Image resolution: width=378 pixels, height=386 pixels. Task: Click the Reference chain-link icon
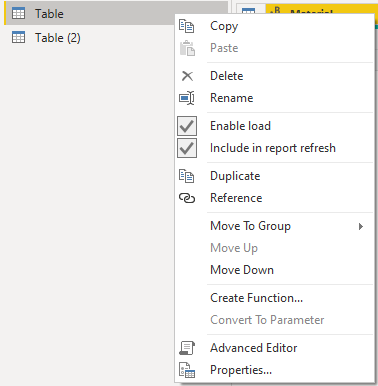187,198
